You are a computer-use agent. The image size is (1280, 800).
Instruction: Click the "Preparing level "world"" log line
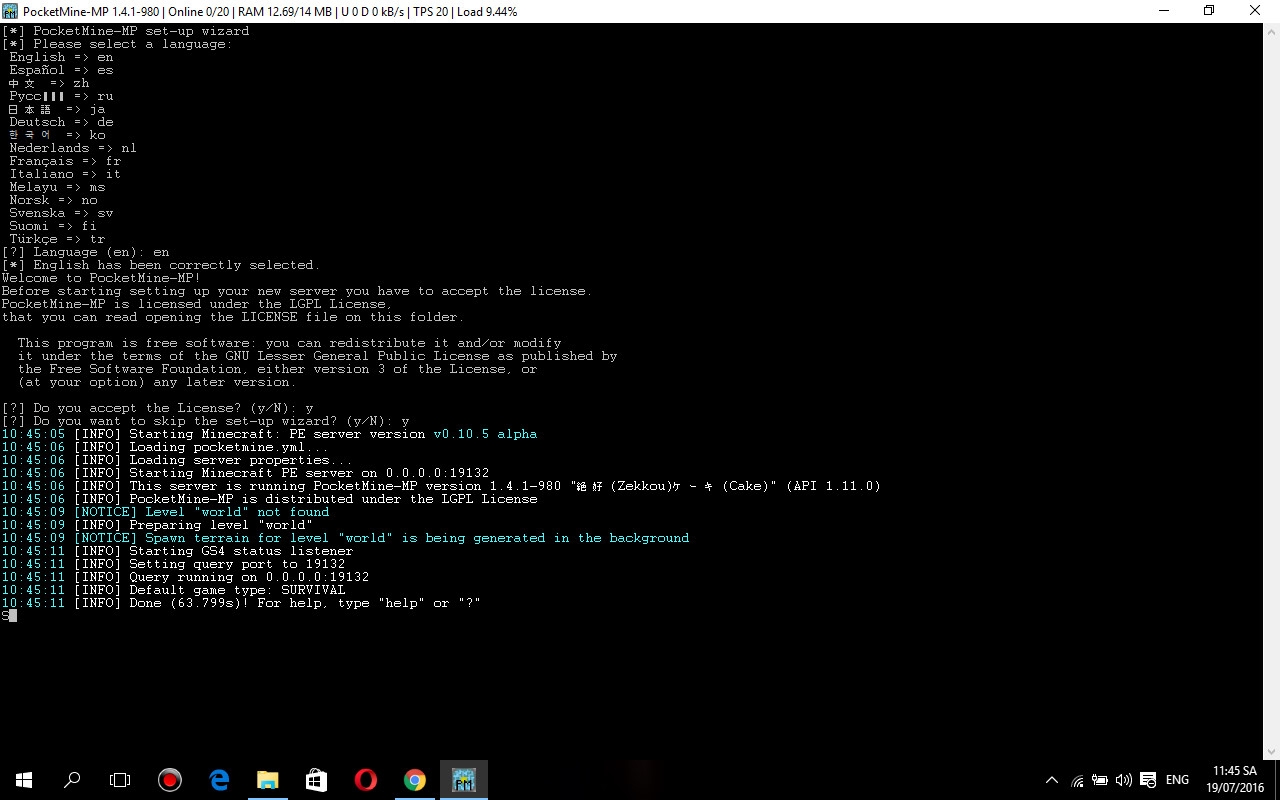(157, 525)
